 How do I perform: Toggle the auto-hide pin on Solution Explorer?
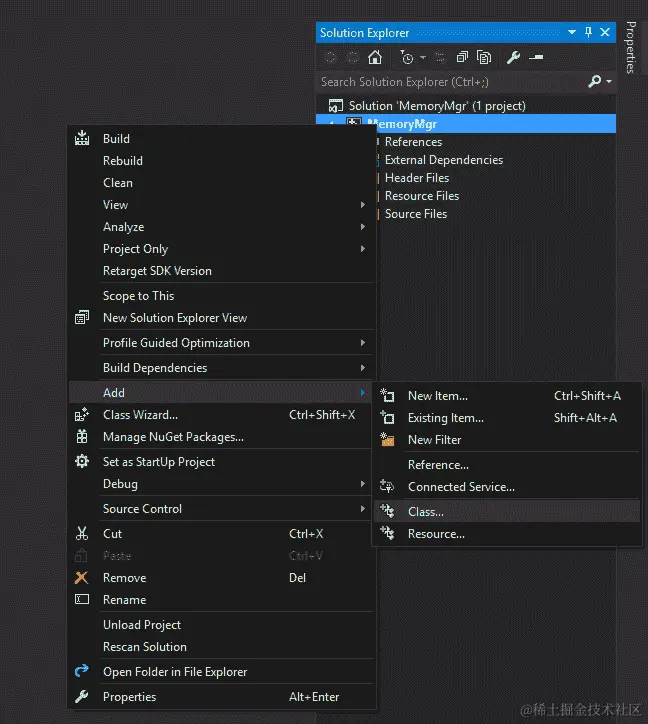point(588,32)
